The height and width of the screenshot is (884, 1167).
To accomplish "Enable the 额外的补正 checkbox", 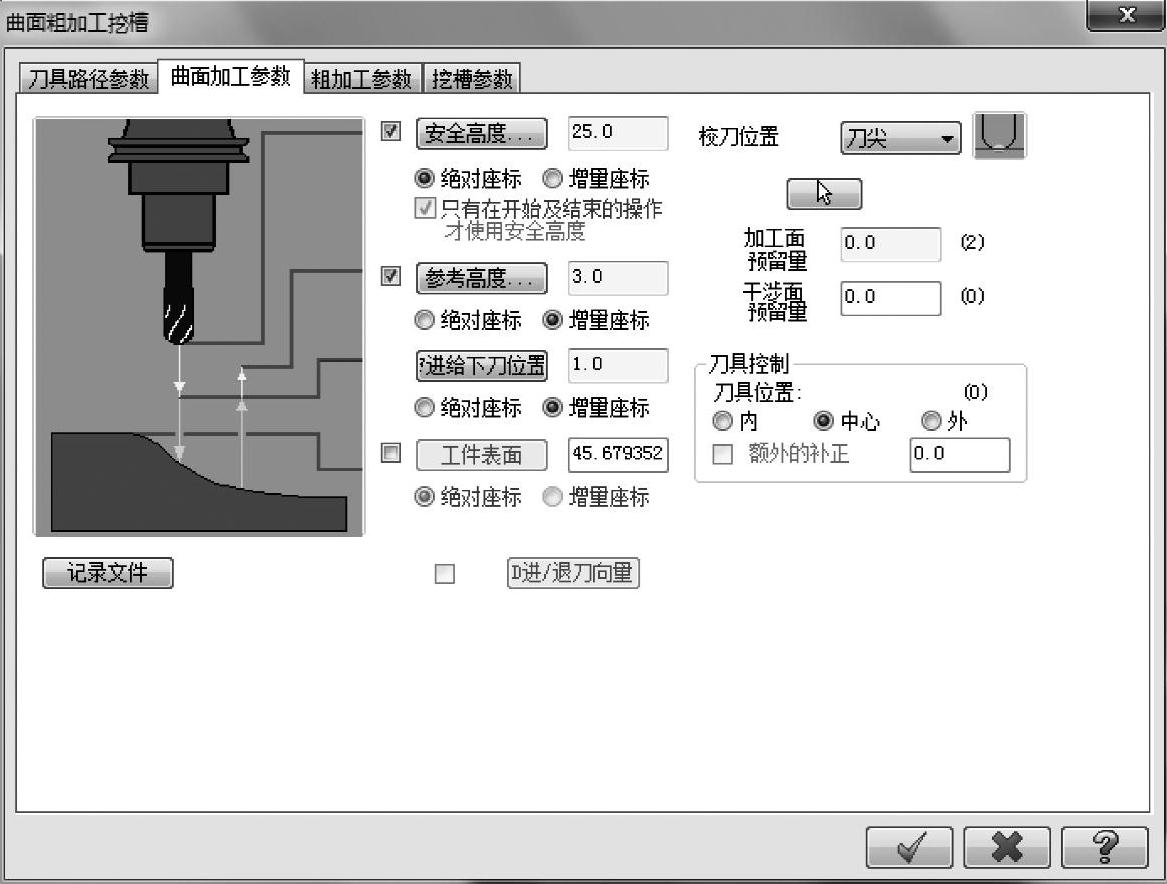I will tap(723, 454).
